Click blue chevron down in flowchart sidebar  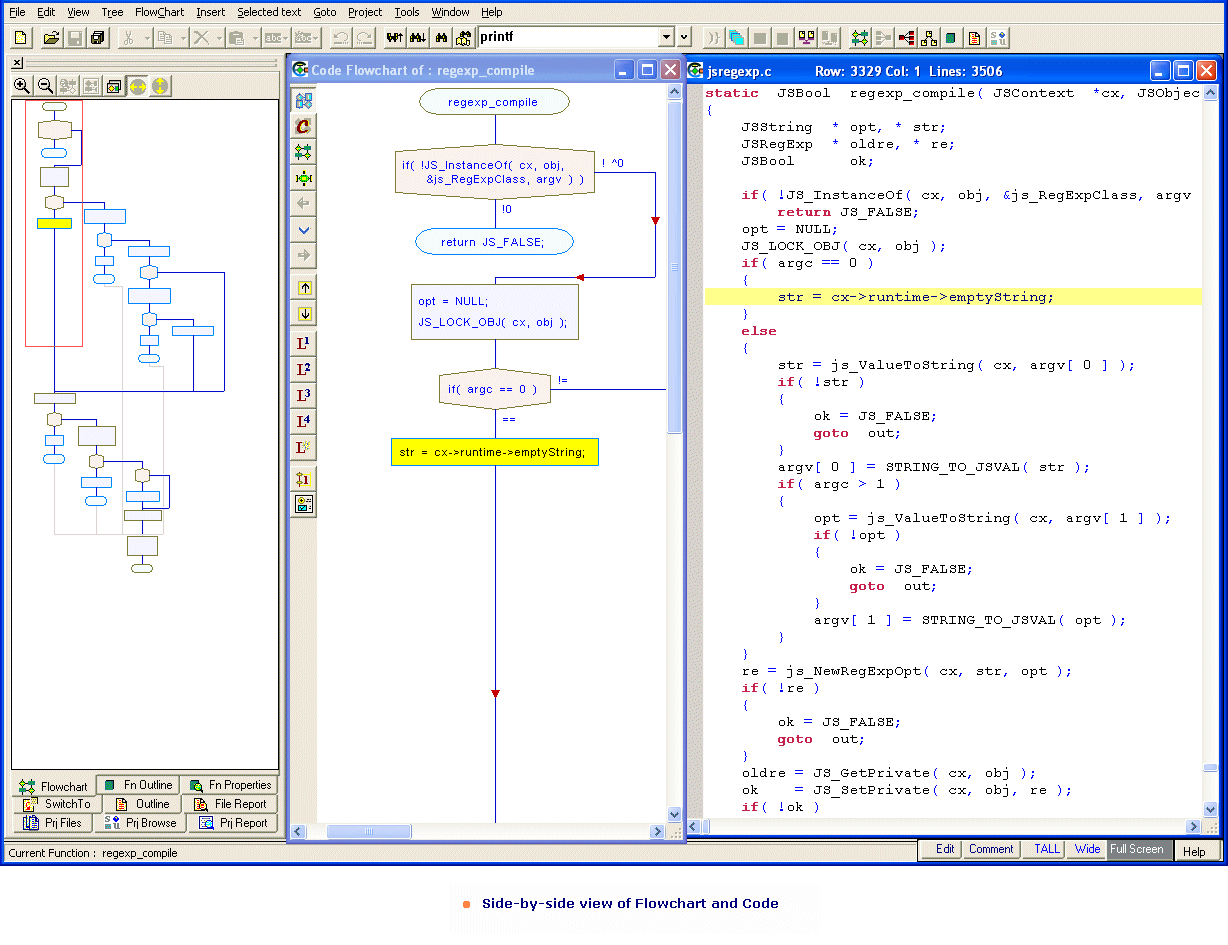[x=304, y=230]
